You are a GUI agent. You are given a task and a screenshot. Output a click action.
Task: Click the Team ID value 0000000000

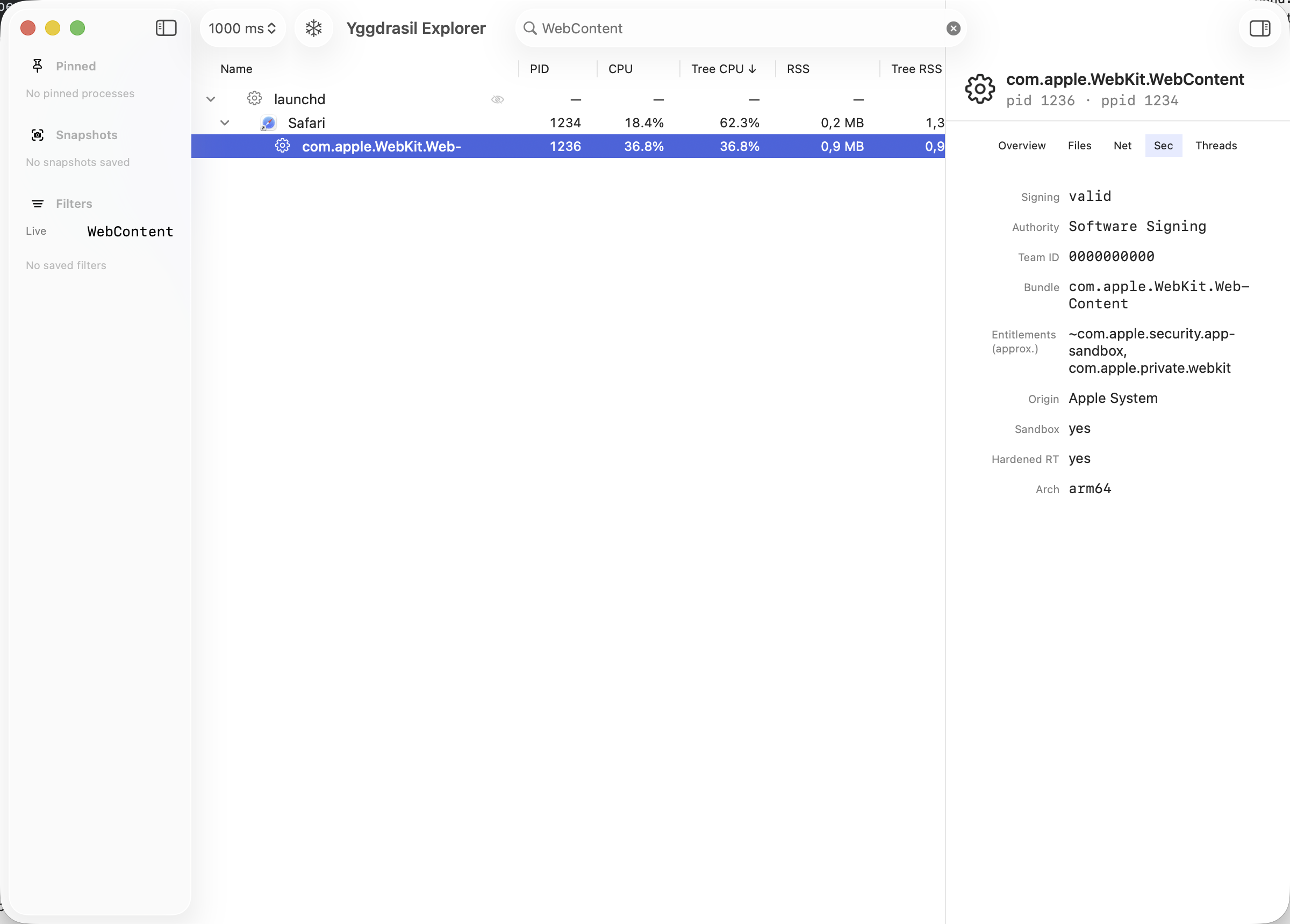[x=1112, y=256]
